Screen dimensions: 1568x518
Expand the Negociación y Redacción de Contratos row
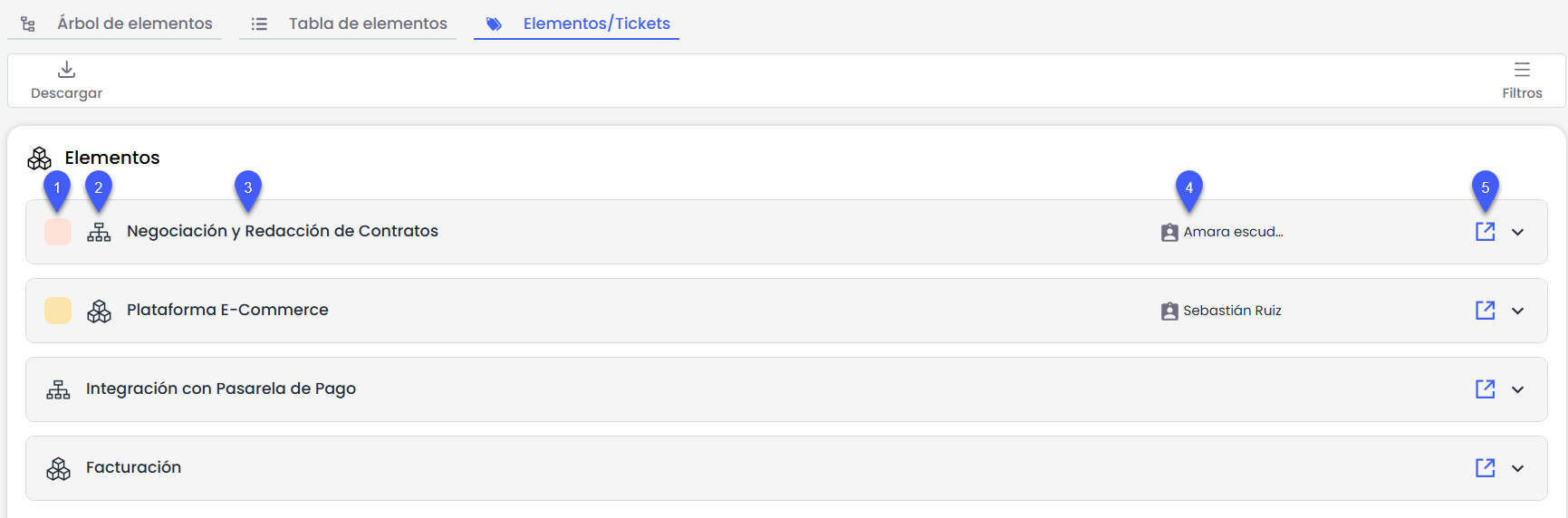tap(1518, 232)
